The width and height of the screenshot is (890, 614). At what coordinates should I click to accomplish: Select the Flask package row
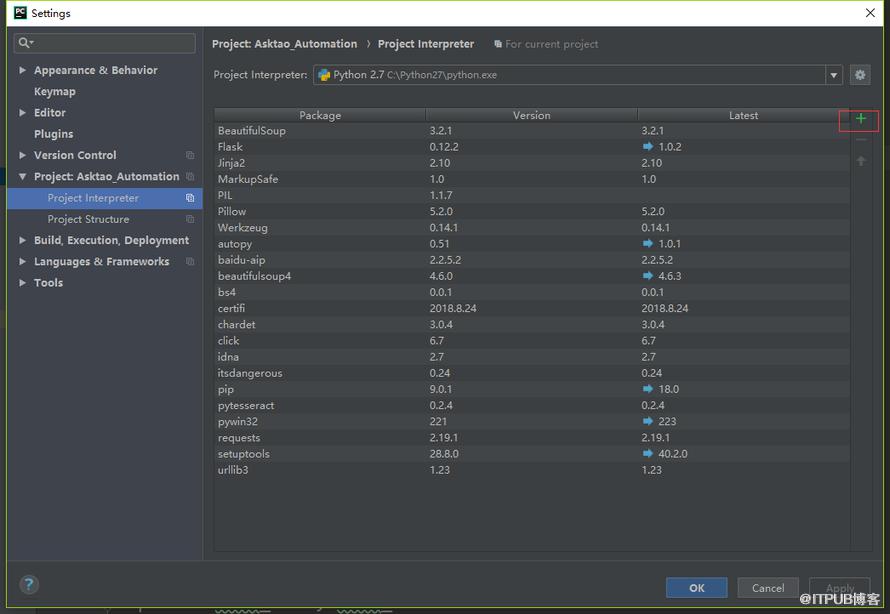532,147
